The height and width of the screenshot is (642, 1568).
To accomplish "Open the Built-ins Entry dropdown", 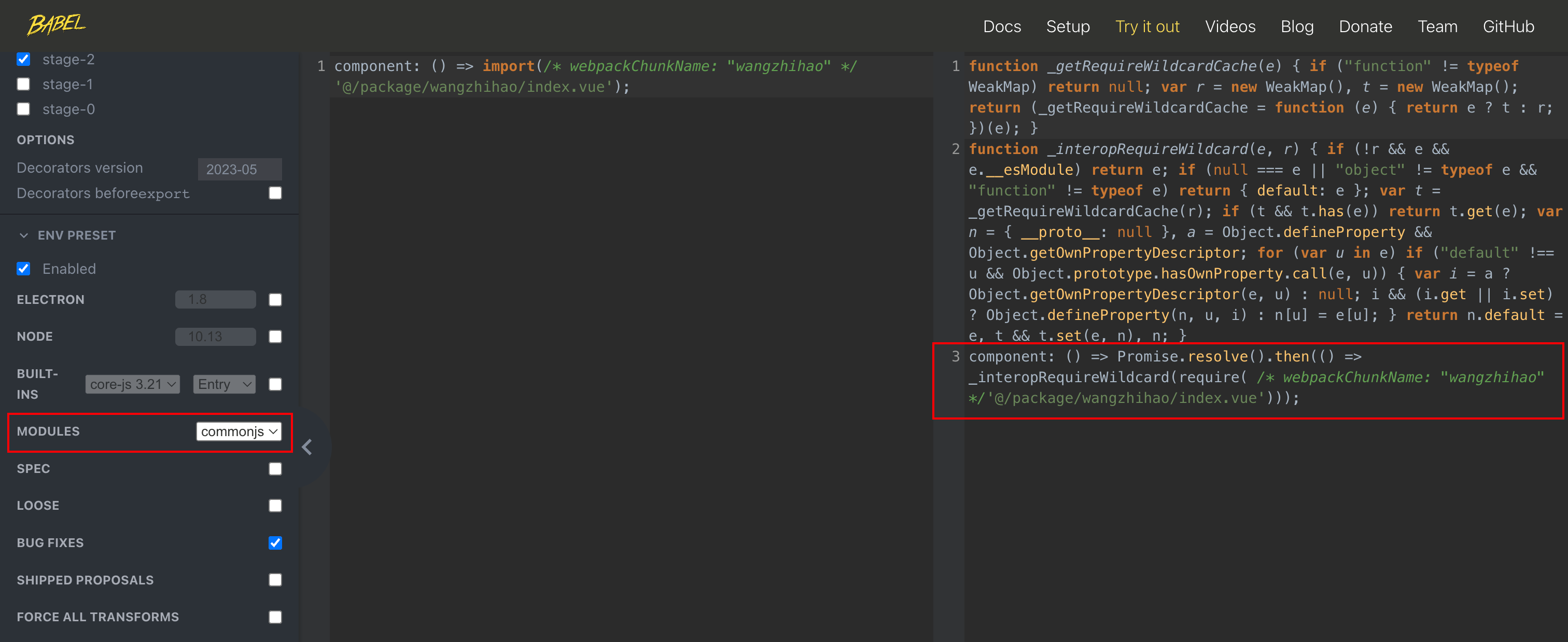I will tap(224, 384).
